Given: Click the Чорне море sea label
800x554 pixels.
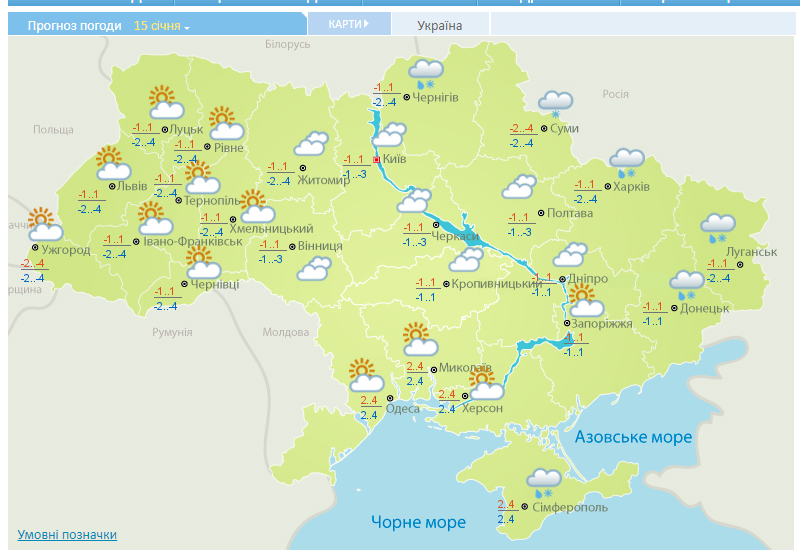Looking at the screenshot, I should pos(418,522).
